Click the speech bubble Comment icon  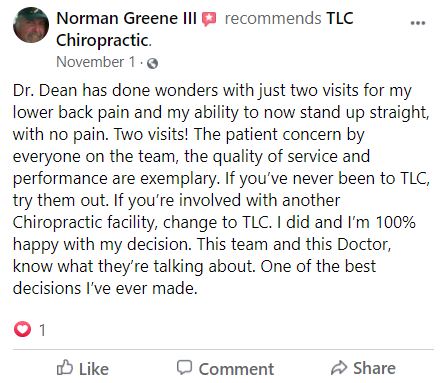(184, 367)
